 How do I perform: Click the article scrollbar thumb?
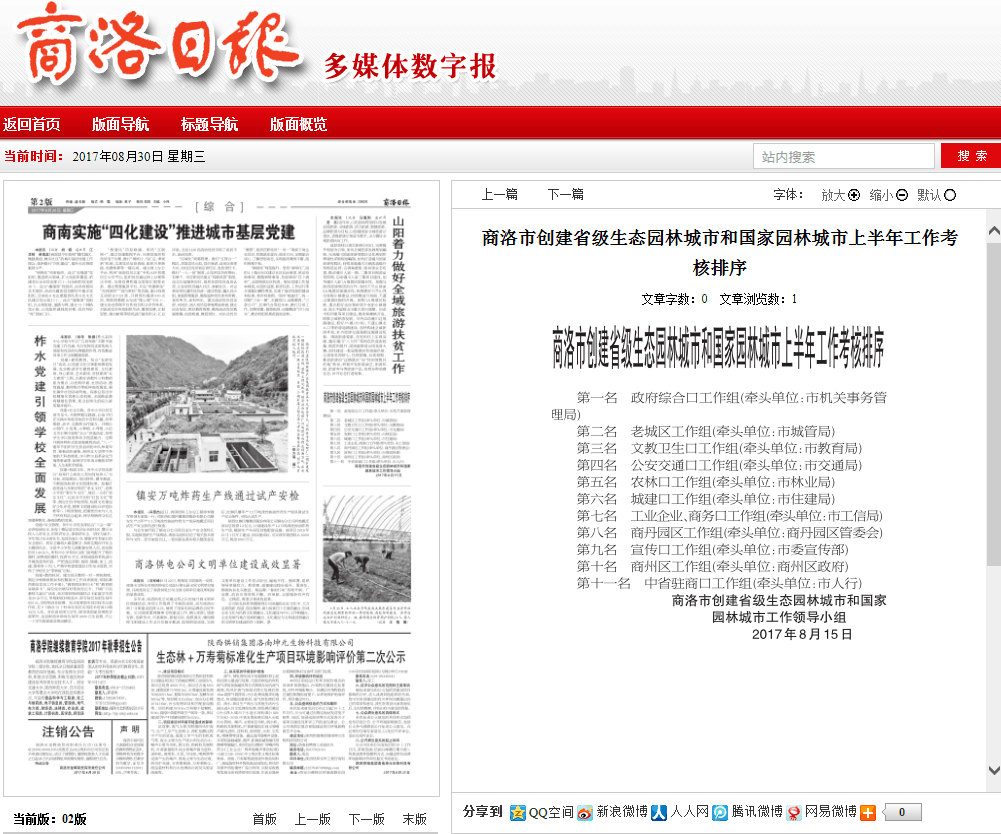993,403
